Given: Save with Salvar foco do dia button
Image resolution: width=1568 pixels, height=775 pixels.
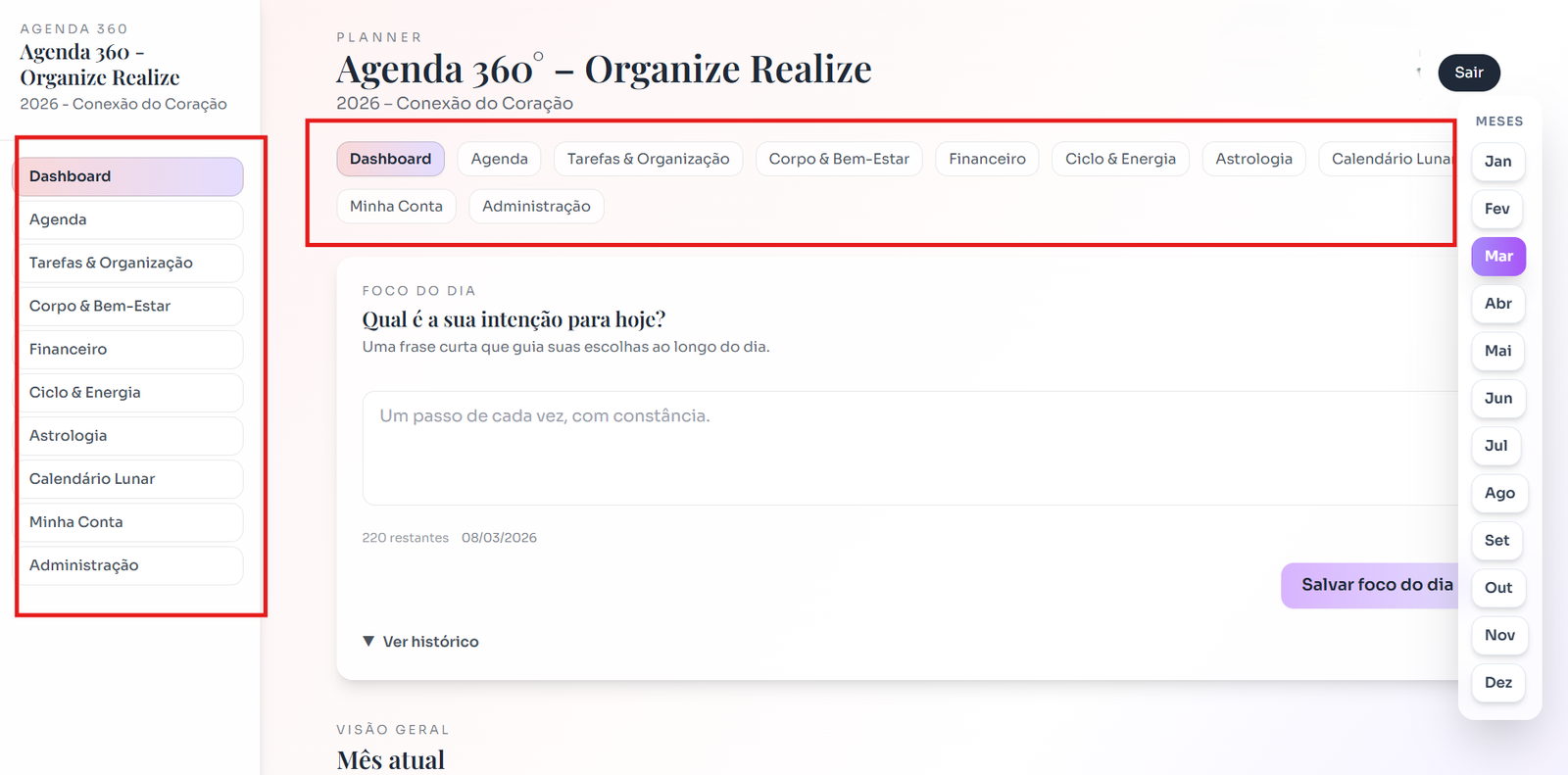Looking at the screenshot, I should 1372,585.
